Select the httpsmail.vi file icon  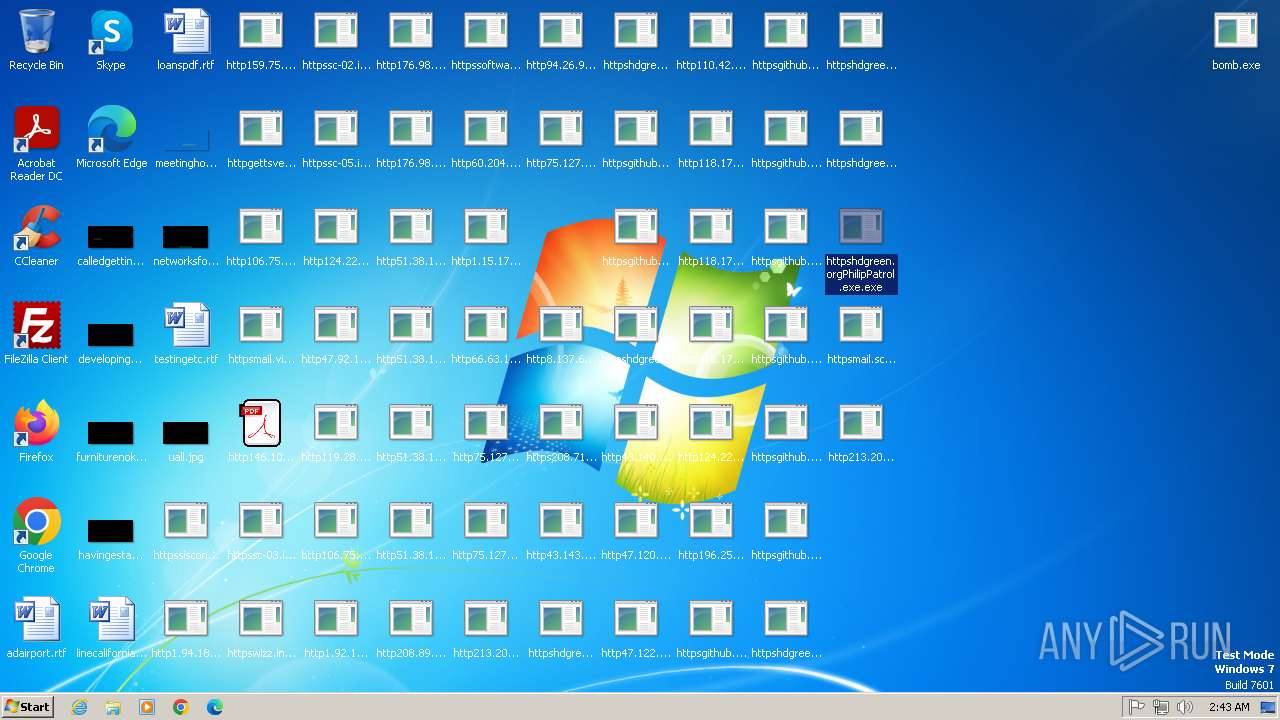[x=261, y=334]
